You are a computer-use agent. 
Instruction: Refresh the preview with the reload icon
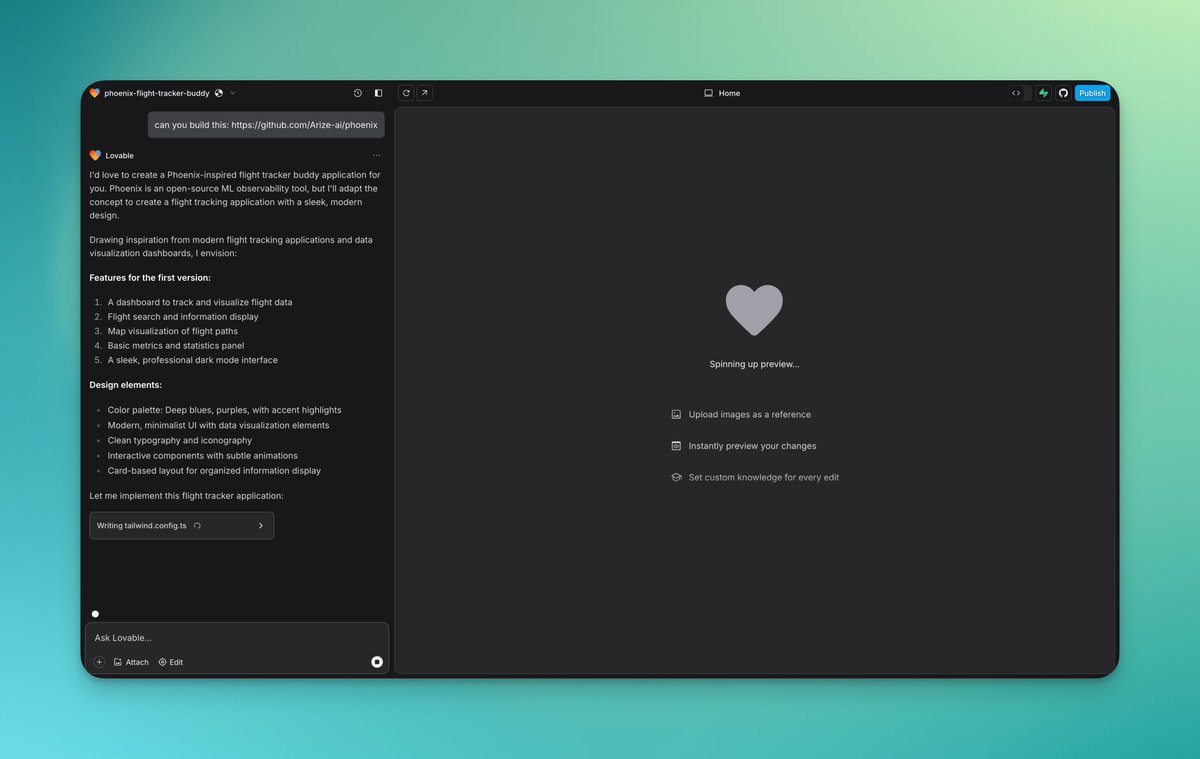(x=406, y=93)
